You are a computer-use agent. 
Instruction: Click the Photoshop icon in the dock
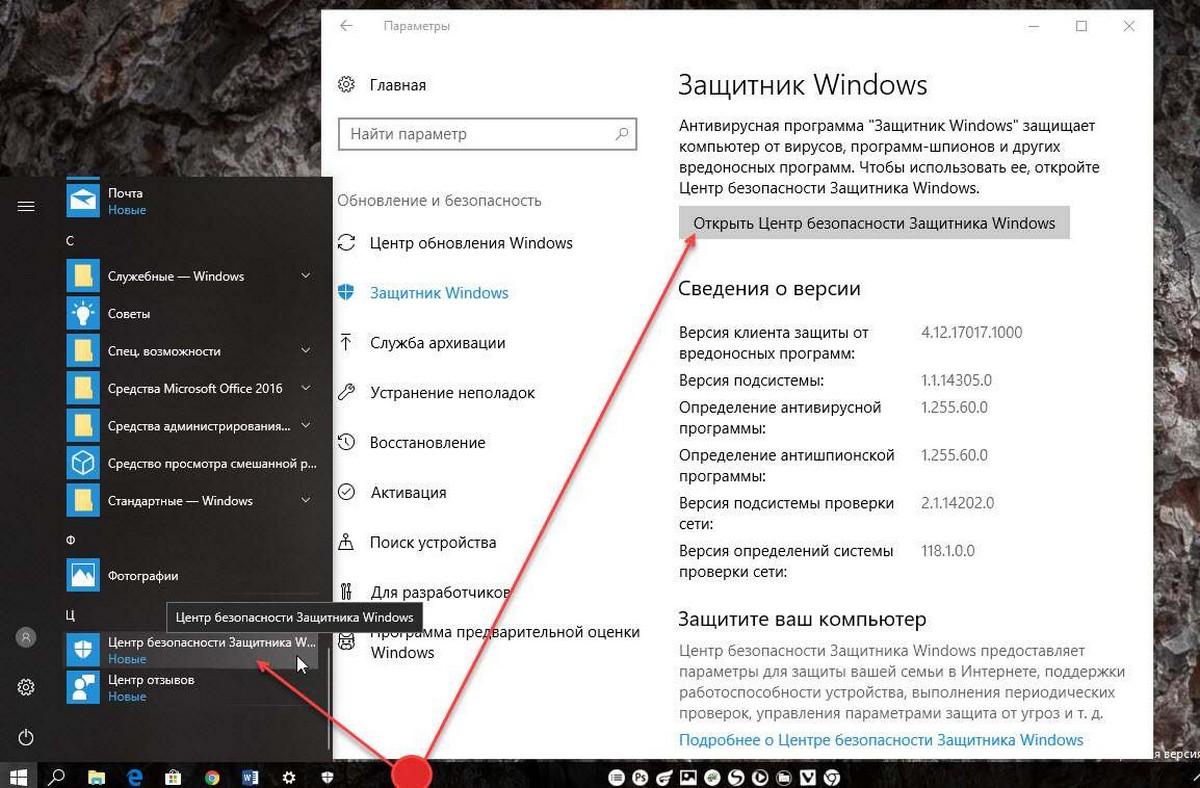tap(639, 776)
